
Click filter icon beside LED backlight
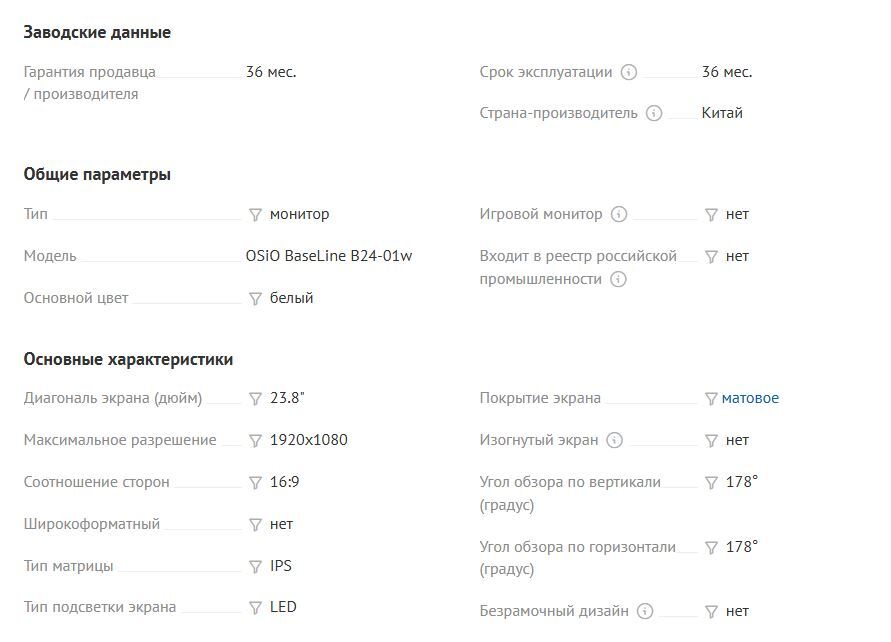(x=255, y=607)
